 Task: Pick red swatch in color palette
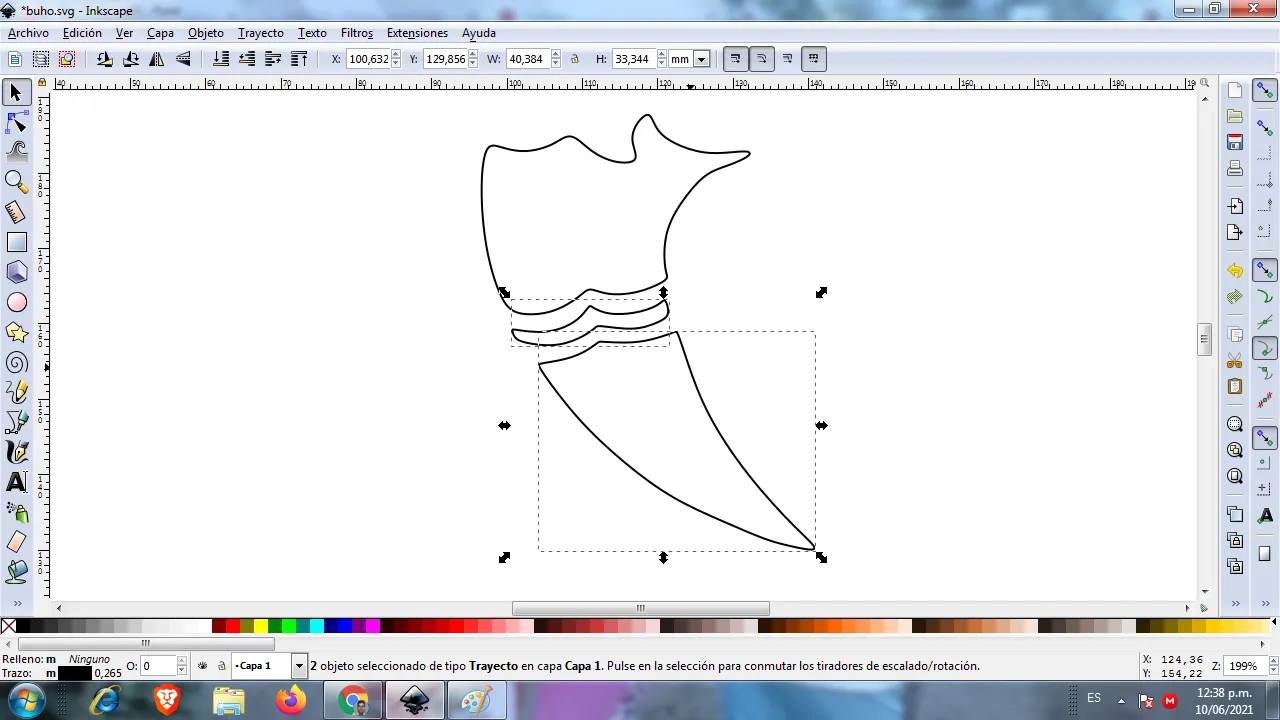(x=232, y=627)
